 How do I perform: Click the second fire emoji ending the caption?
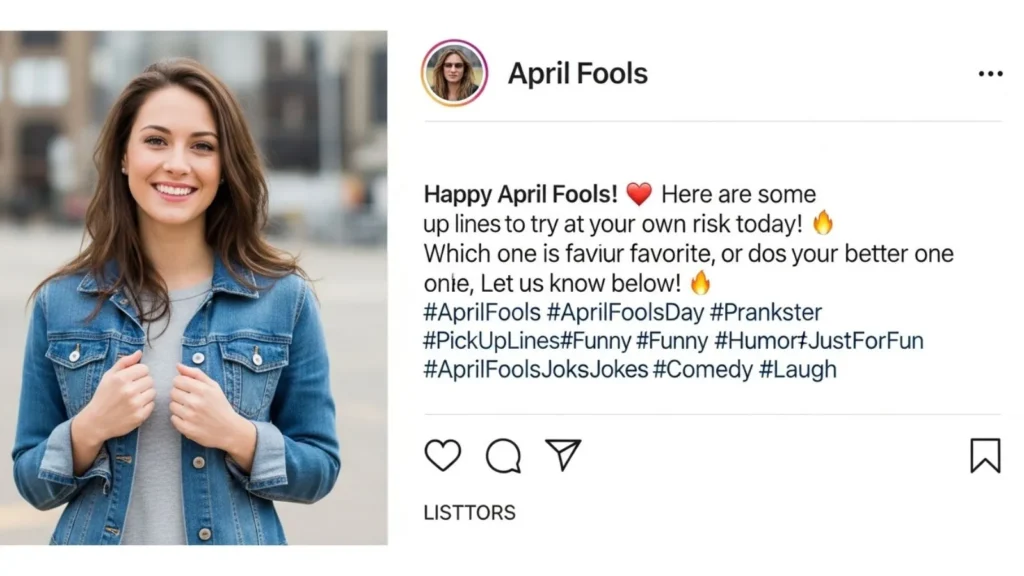(700, 283)
